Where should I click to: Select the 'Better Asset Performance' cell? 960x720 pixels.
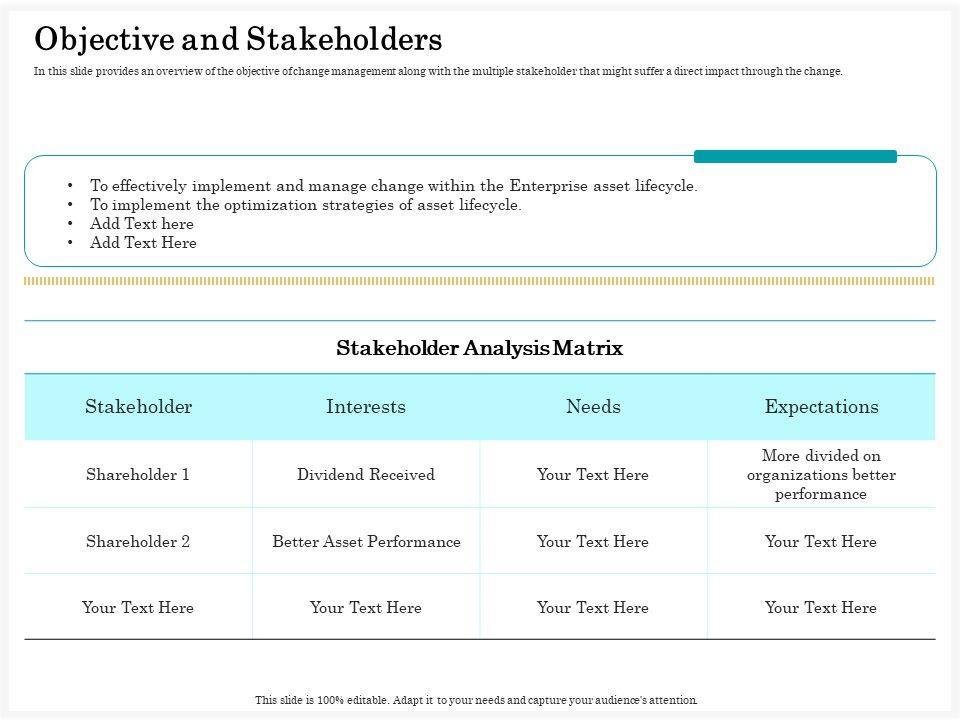(x=366, y=542)
